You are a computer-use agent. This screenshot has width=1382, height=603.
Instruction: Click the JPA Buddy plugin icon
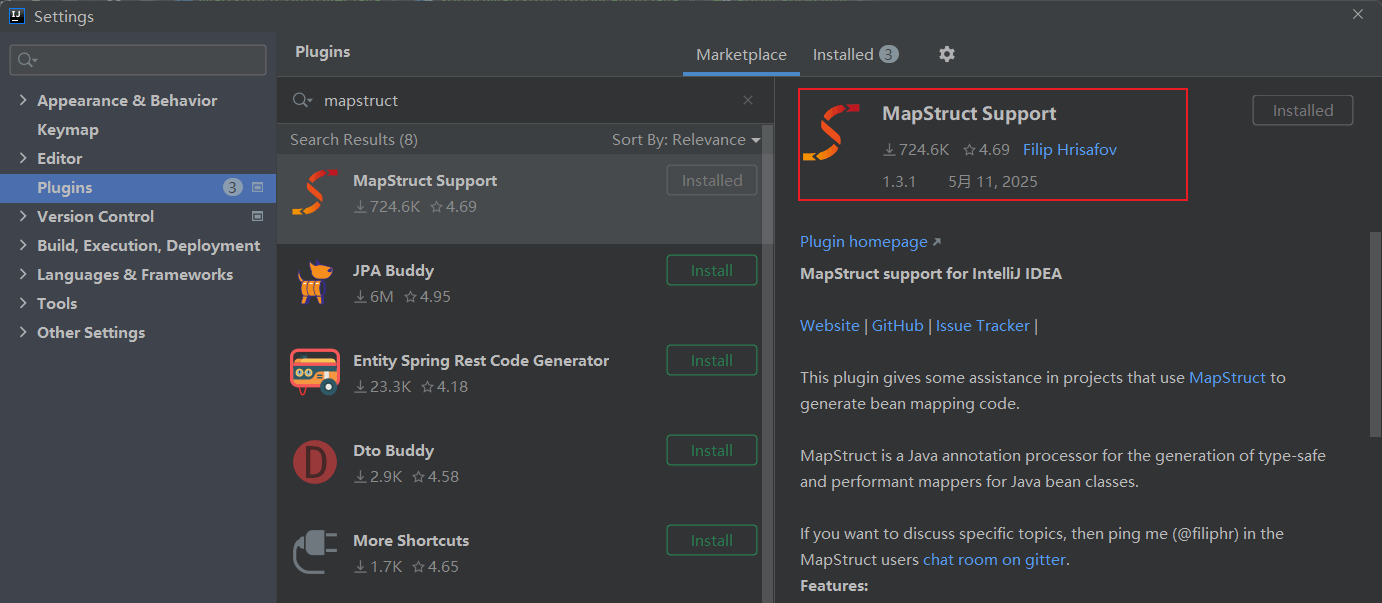click(315, 283)
